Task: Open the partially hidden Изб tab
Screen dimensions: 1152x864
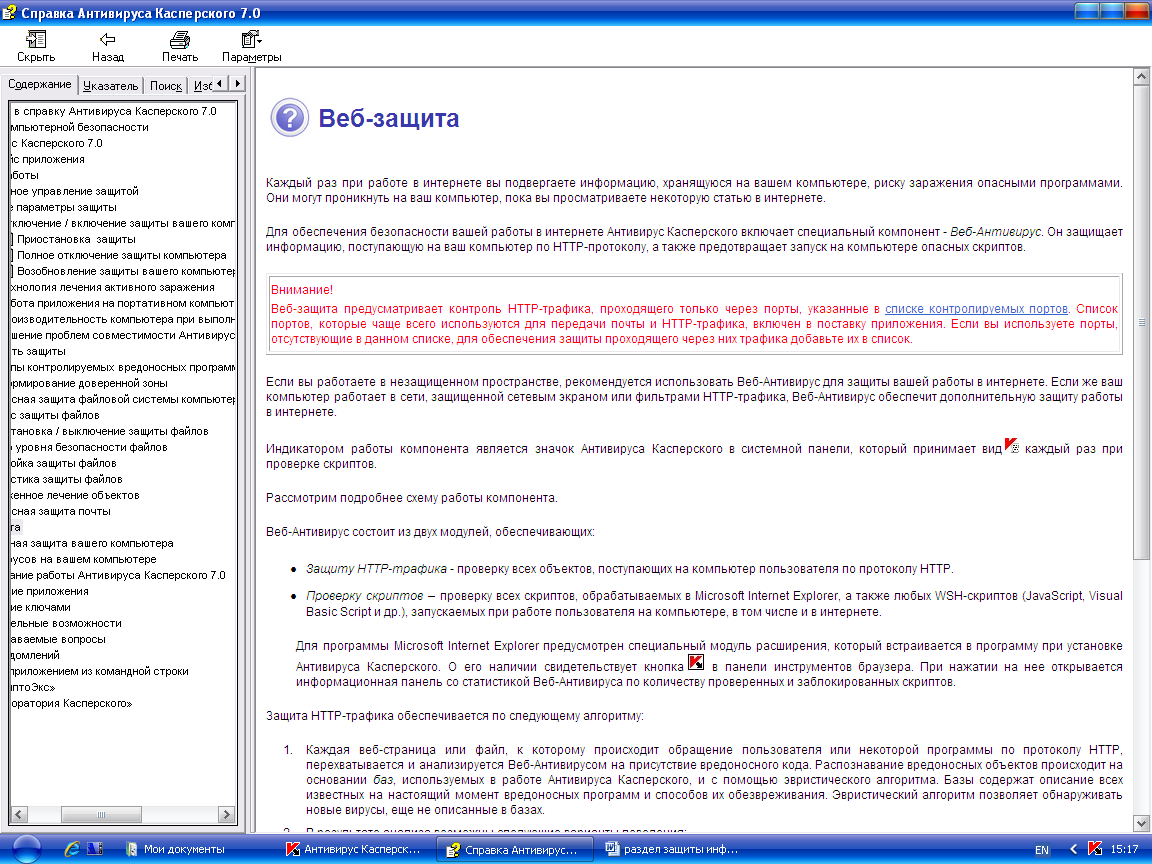Action: pyautogui.click(x=202, y=86)
